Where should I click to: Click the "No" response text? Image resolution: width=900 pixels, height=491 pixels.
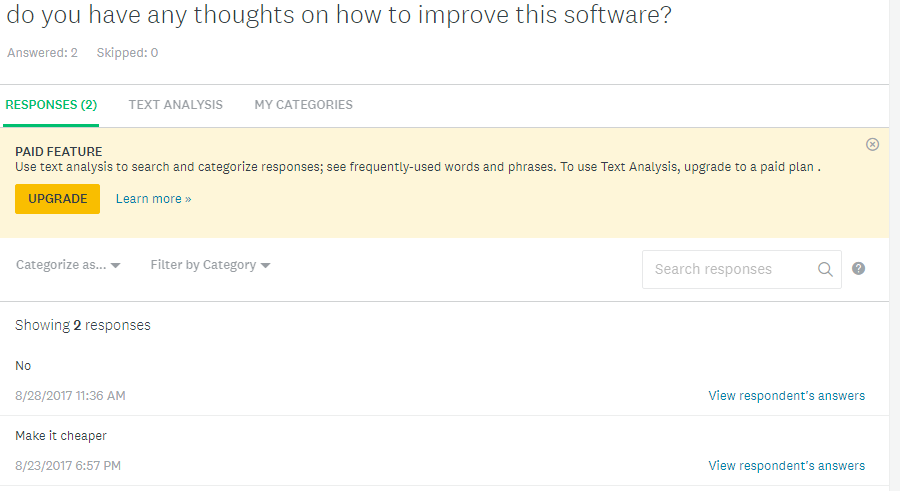tap(23, 366)
